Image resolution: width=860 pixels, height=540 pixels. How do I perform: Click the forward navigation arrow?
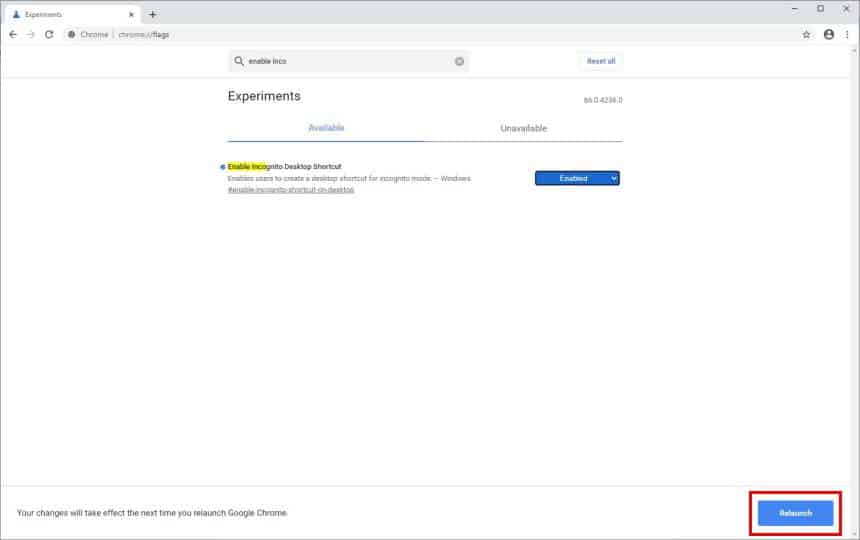click(x=31, y=35)
